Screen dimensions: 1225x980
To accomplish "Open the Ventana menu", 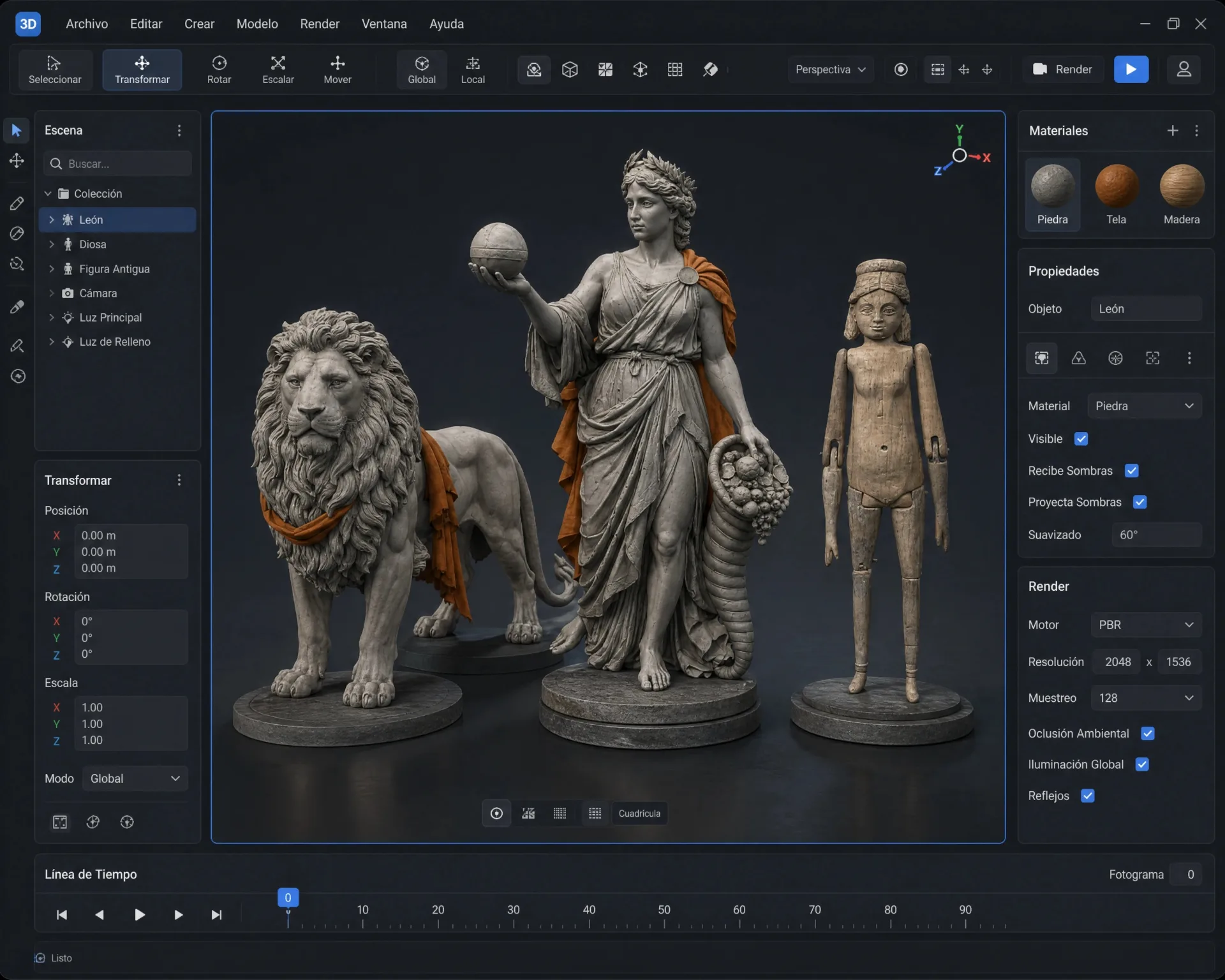I will (x=384, y=24).
